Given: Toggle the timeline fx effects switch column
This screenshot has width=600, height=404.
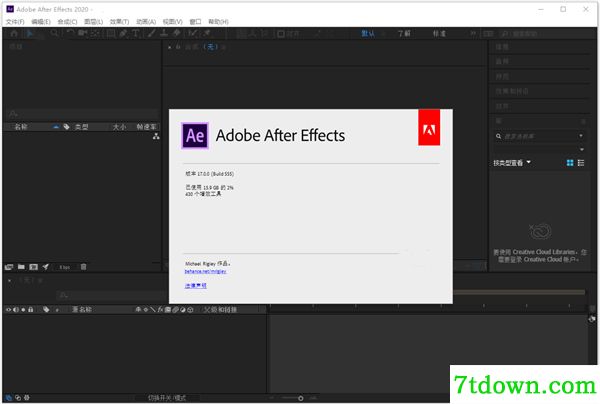Looking at the screenshot, I should (x=161, y=310).
